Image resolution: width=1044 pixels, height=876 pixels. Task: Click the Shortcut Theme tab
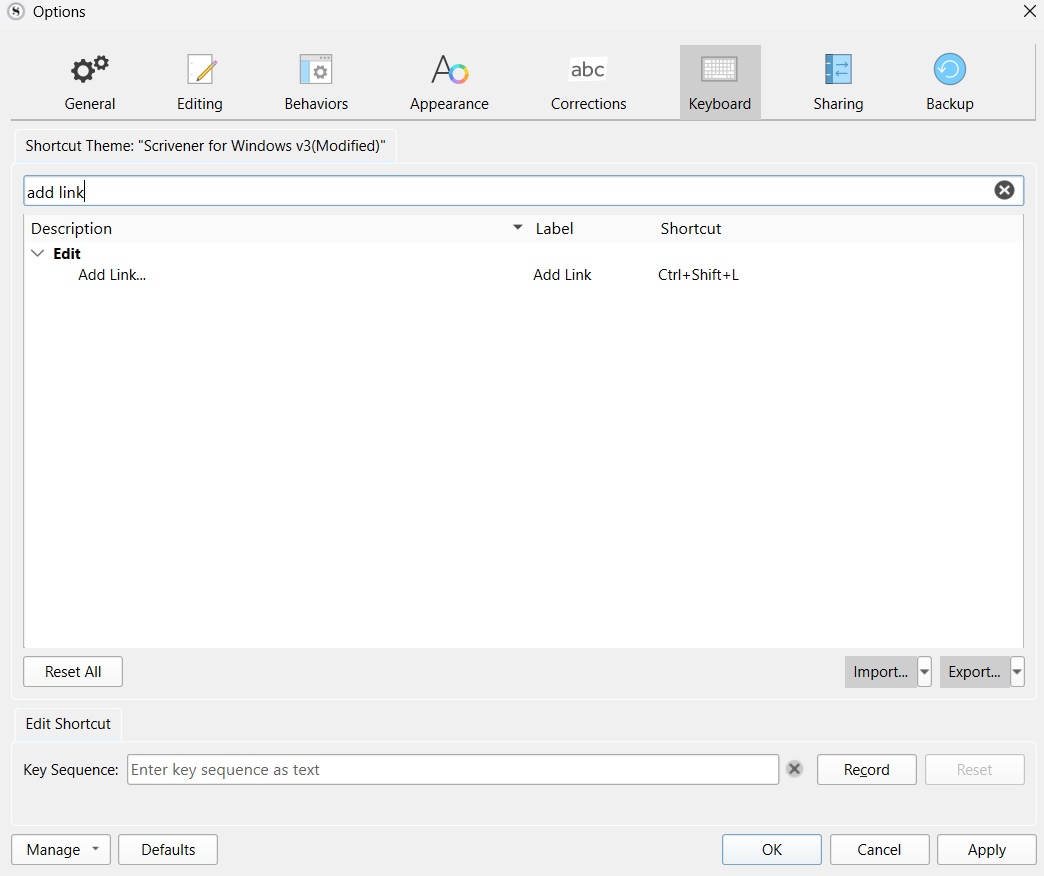(x=205, y=146)
